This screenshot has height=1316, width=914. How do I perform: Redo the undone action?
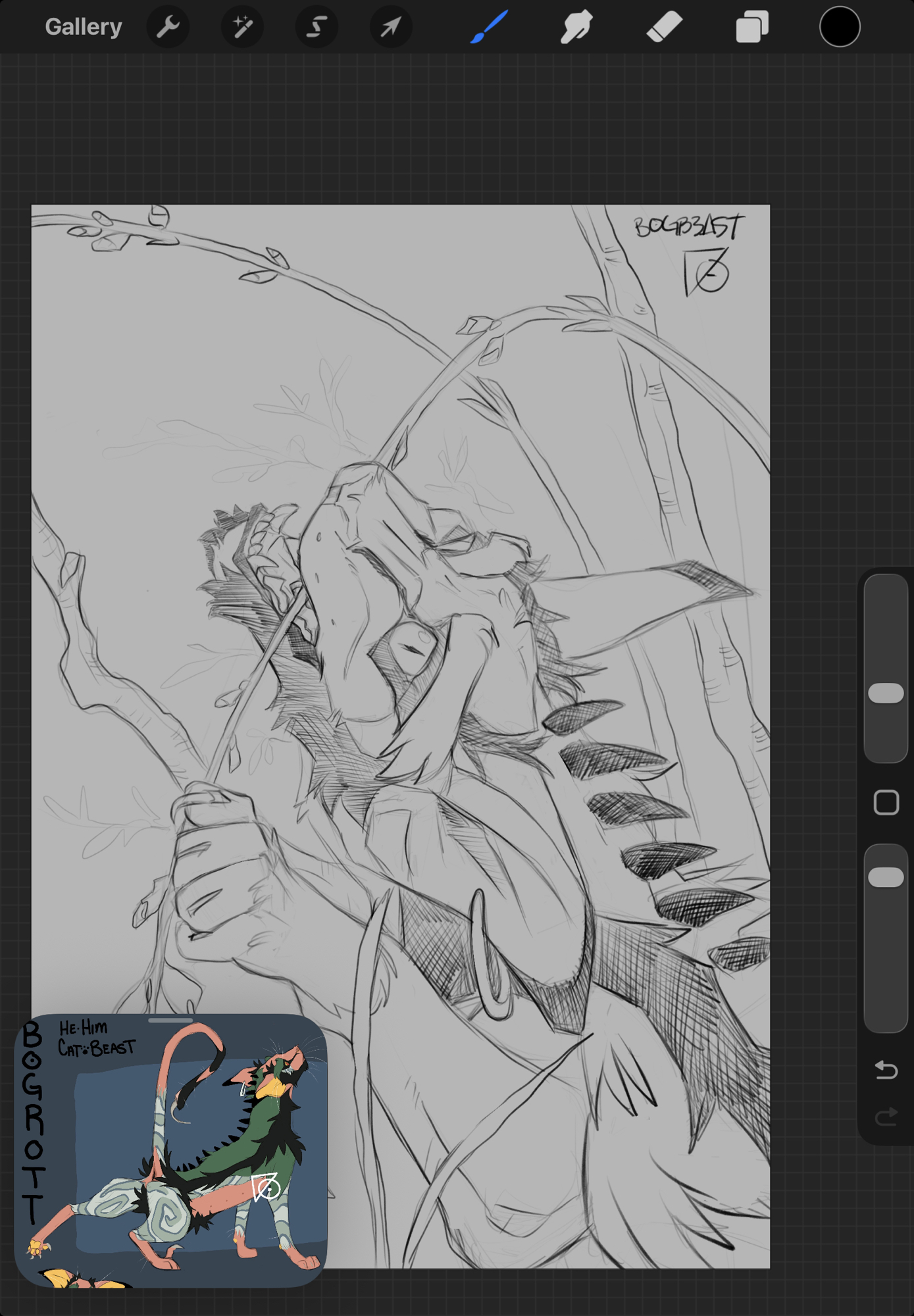(x=886, y=1117)
